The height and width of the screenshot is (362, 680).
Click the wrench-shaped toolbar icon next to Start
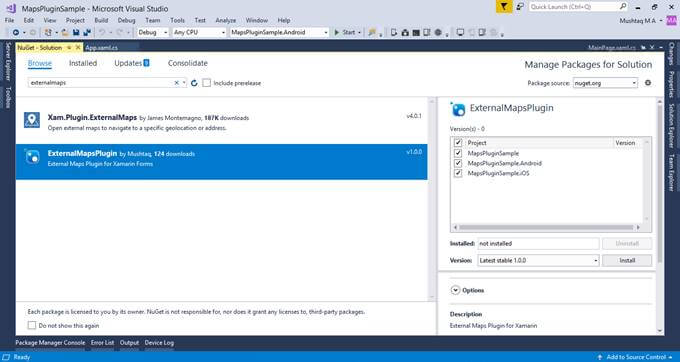(372, 33)
